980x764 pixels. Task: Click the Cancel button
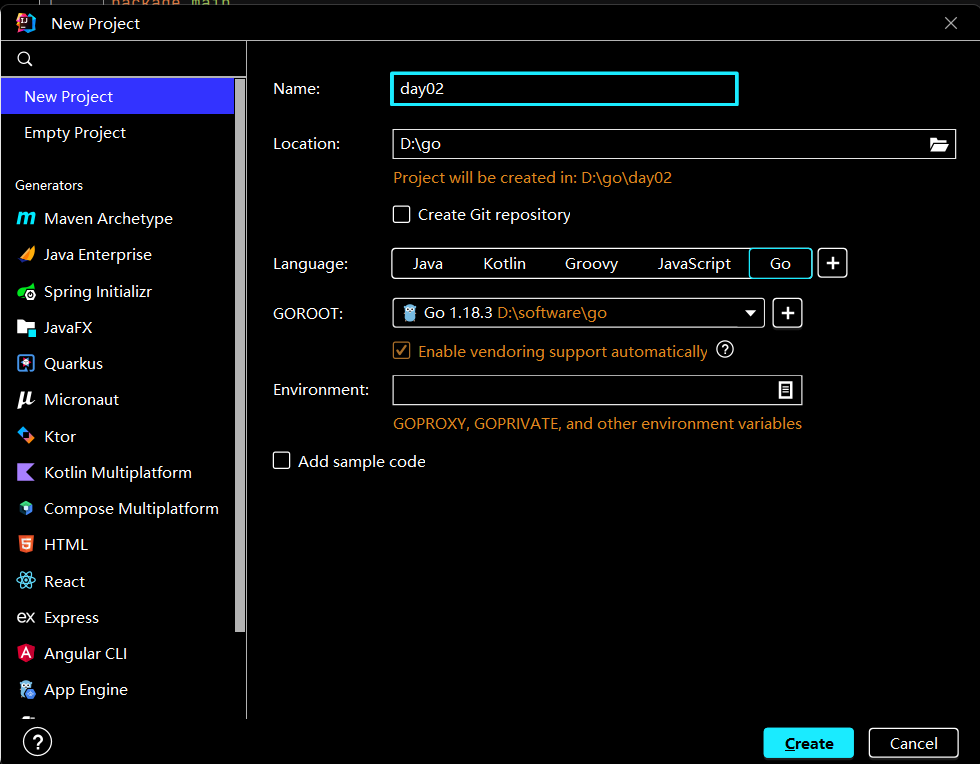[913, 743]
